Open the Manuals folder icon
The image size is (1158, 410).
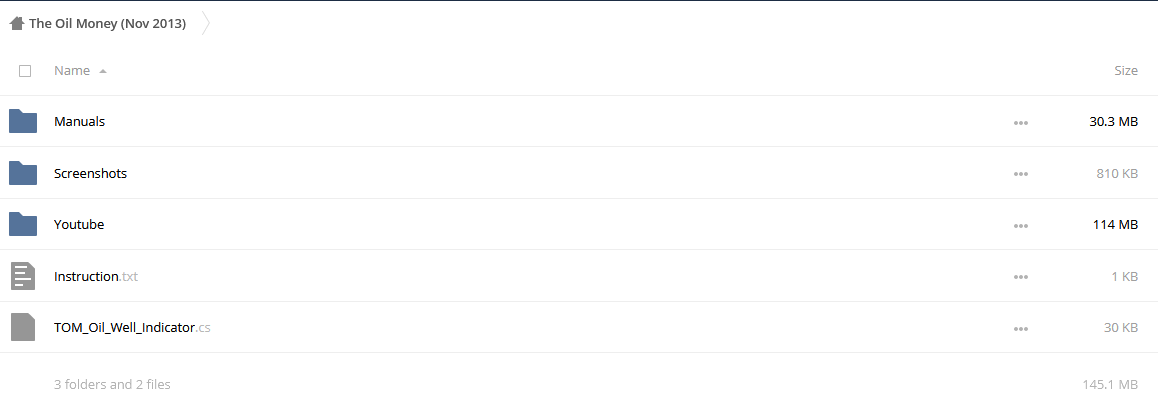coord(23,121)
